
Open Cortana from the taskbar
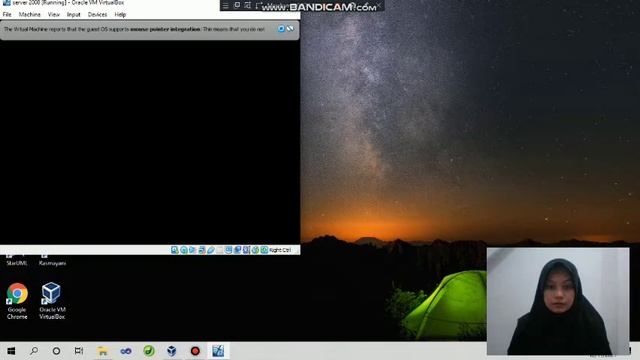tap(56, 351)
